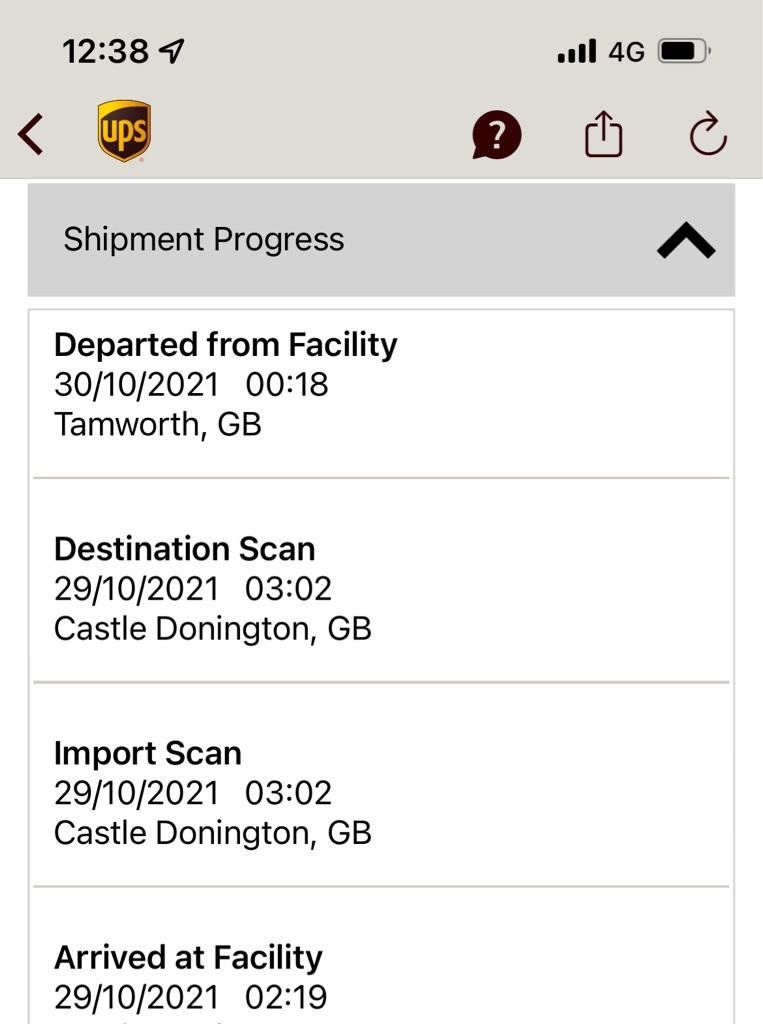Tap the 12:38 clock in status bar
Screen dimensions: 763x1024
coord(105,51)
